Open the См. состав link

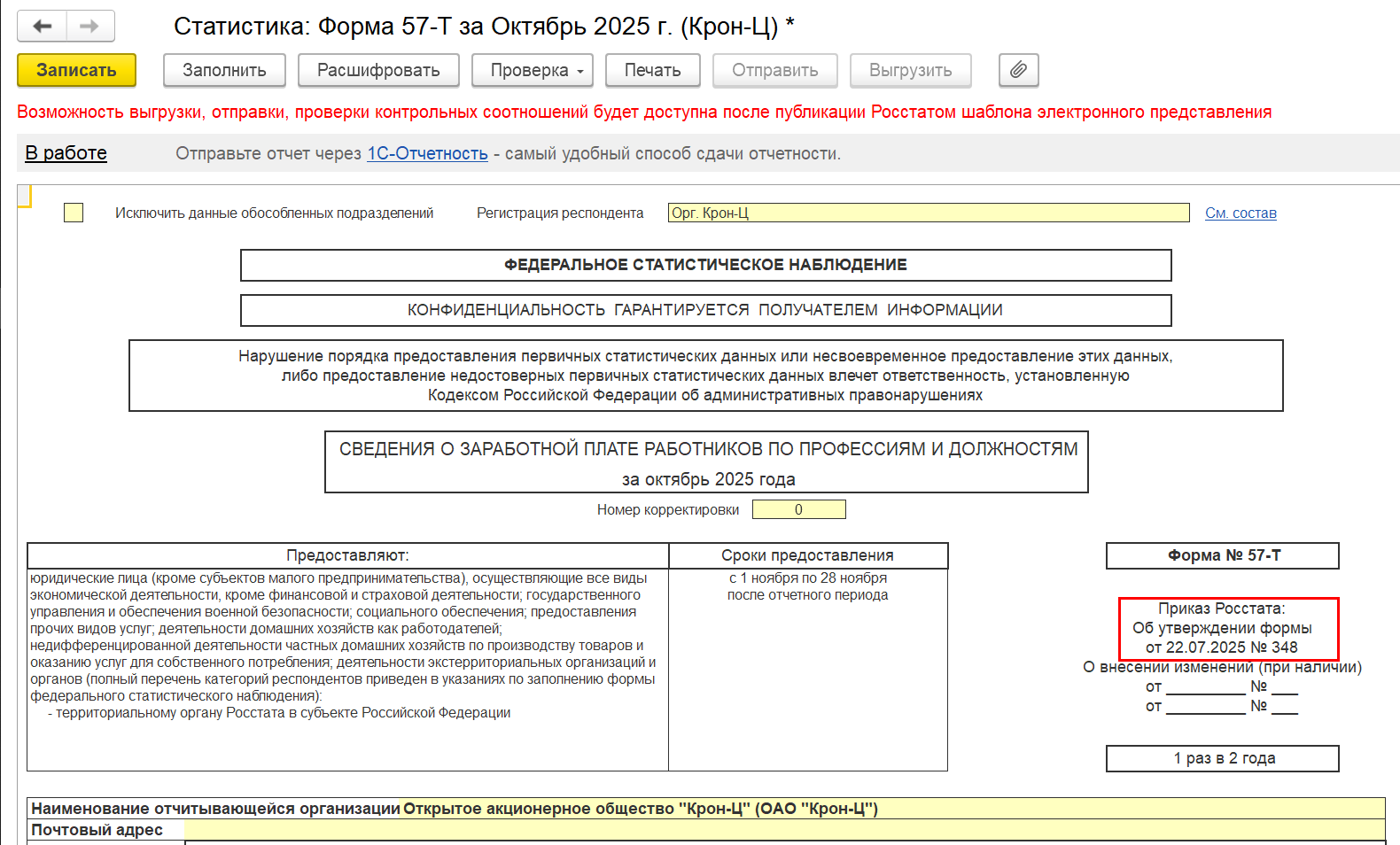coord(1241,213)
